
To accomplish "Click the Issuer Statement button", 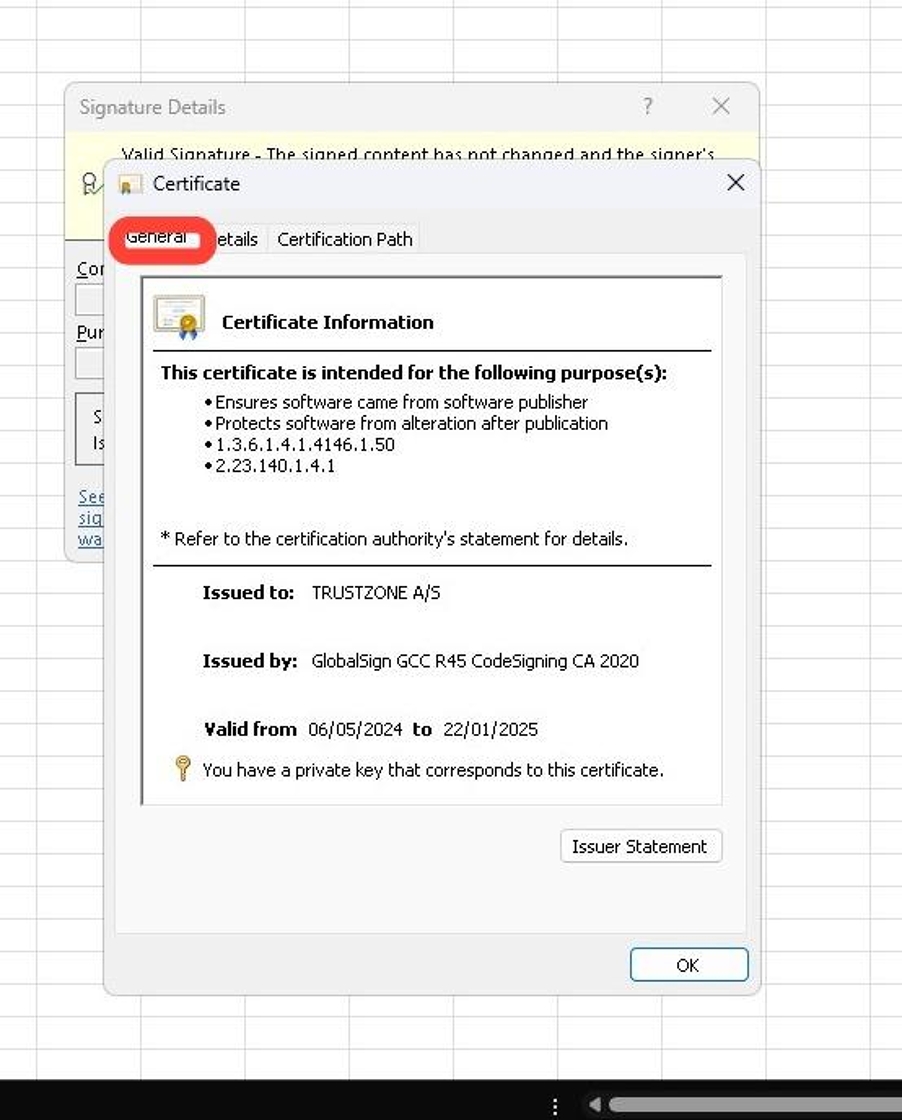I will [x=641, y=846].
